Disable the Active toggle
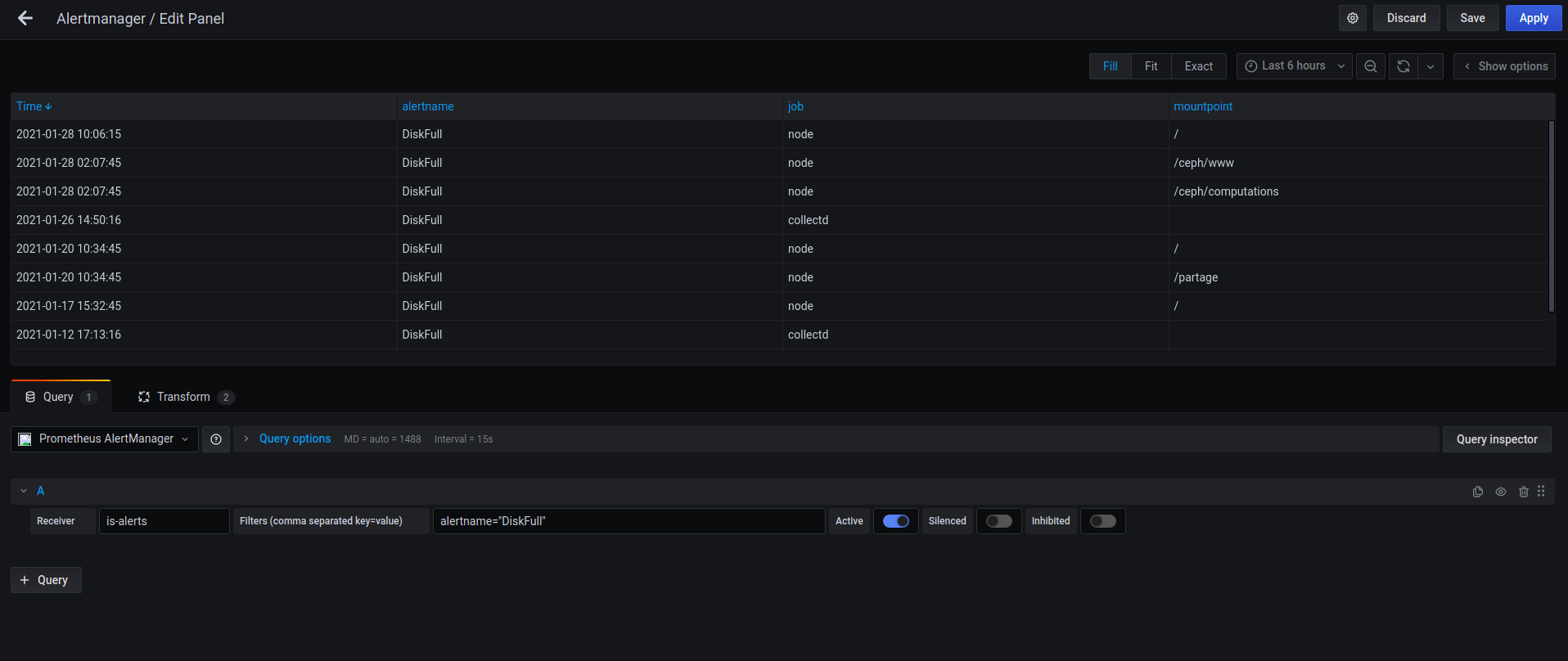The image size is (1568, 661). point(896,521)
